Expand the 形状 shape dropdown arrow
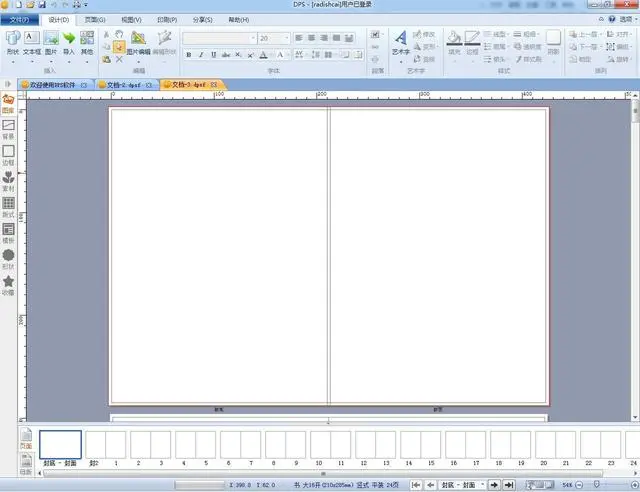The image size is (640, 492). (13, 62)
